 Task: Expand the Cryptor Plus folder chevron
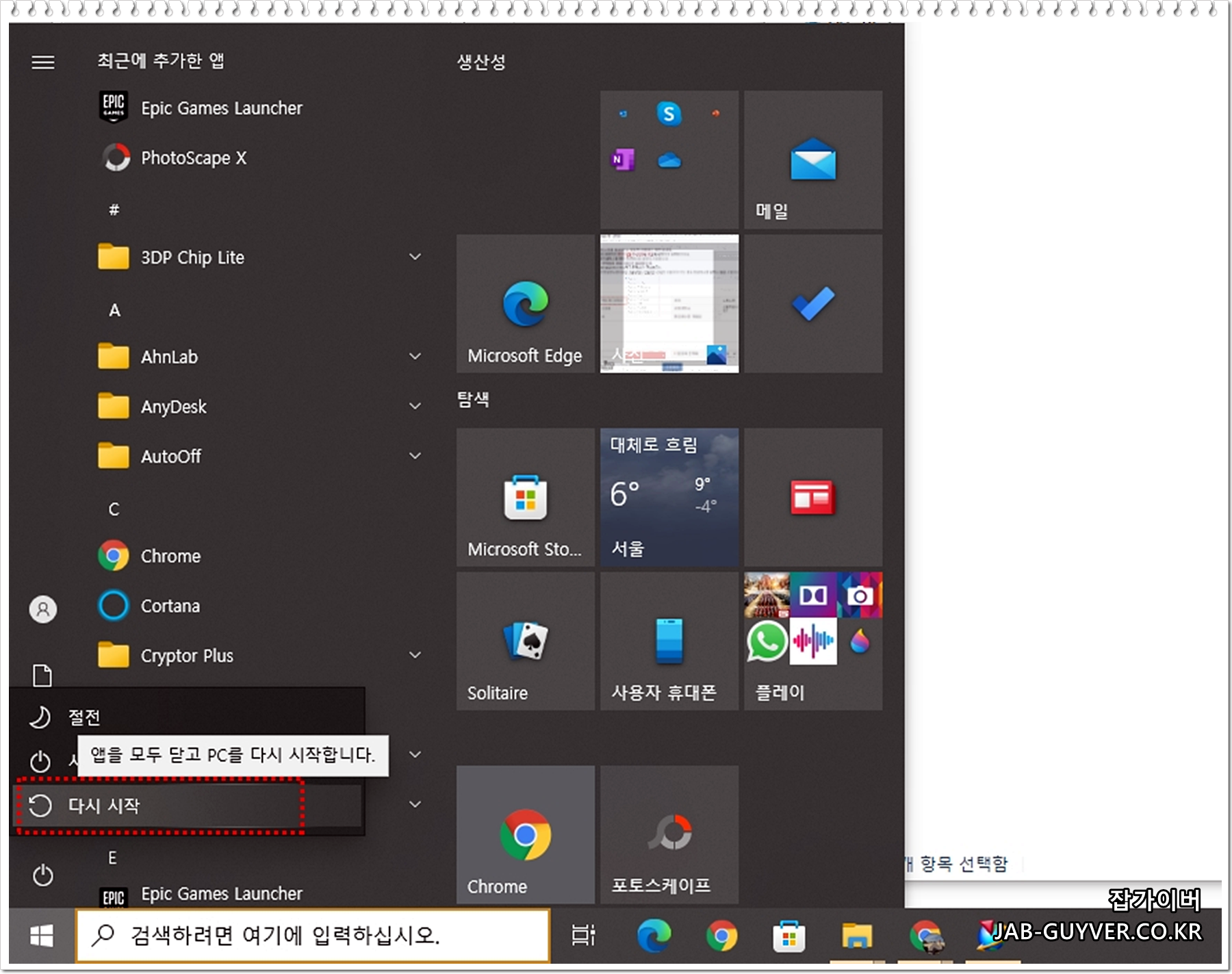click(415, 655)
